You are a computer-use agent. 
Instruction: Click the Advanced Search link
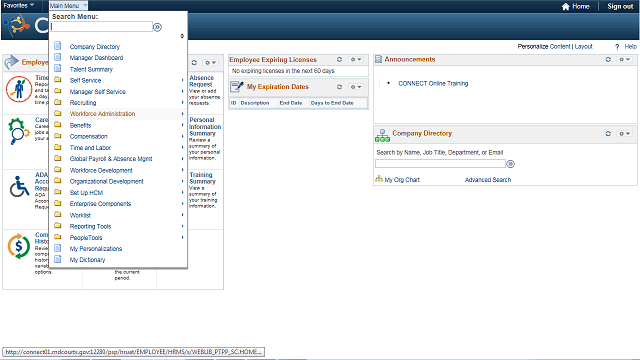pos(488,180)
